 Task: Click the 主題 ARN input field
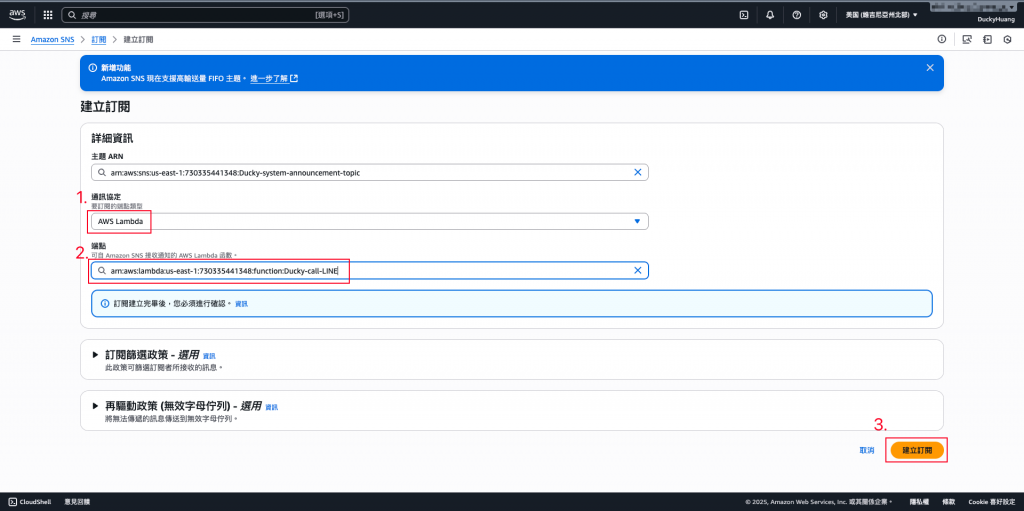pos(370,173)
